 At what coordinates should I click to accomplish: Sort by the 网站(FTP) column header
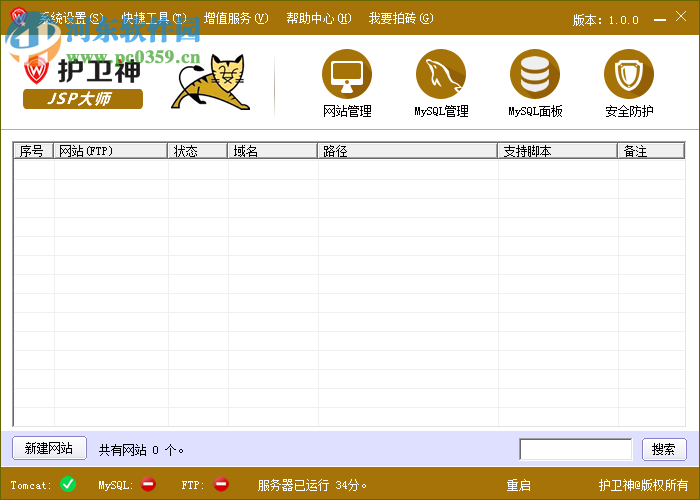click(x=110, y=151)
